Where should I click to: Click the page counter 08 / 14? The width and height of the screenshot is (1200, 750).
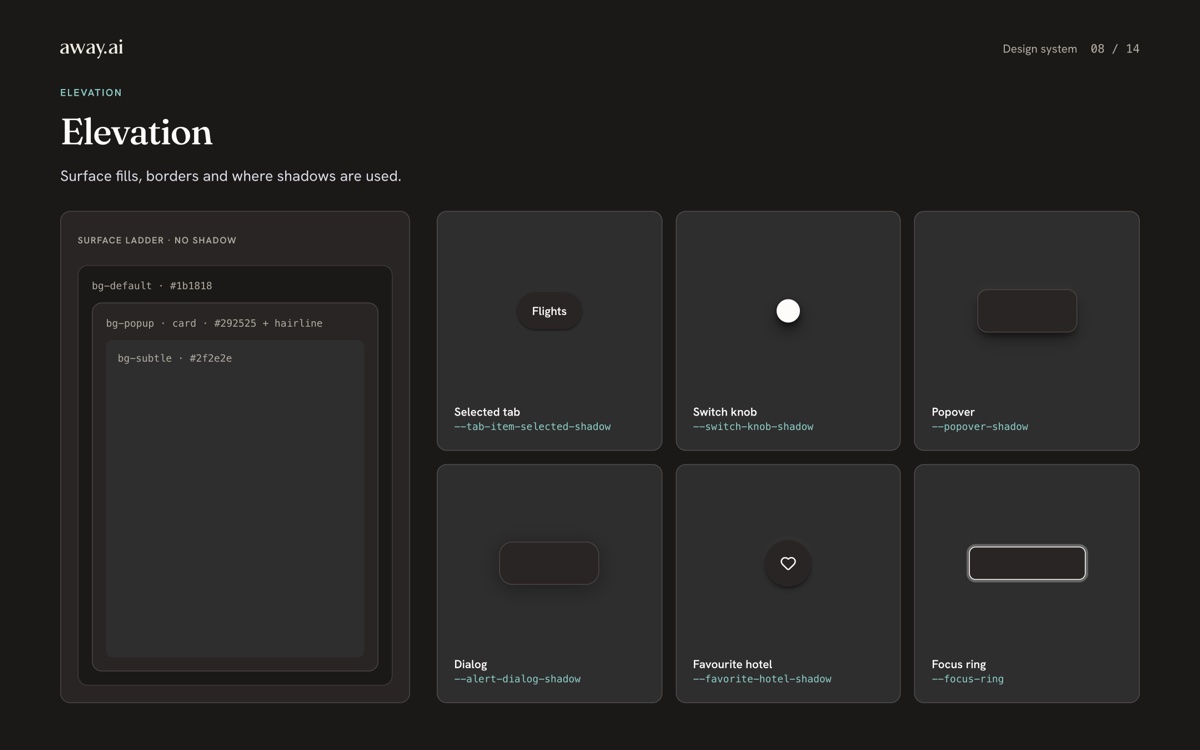pos(1115,49)
